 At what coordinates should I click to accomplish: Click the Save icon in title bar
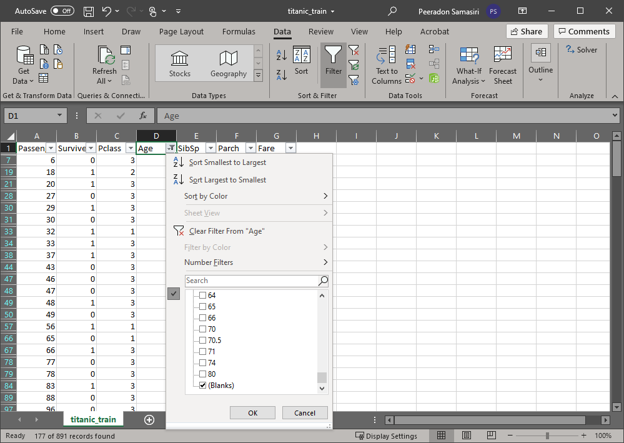(88, 11)
